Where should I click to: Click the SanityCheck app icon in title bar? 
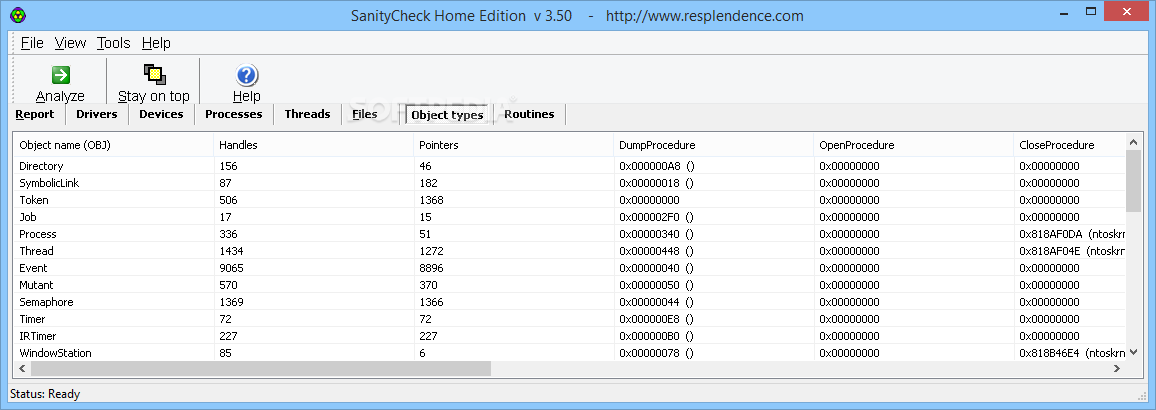[x=18, y=15]
